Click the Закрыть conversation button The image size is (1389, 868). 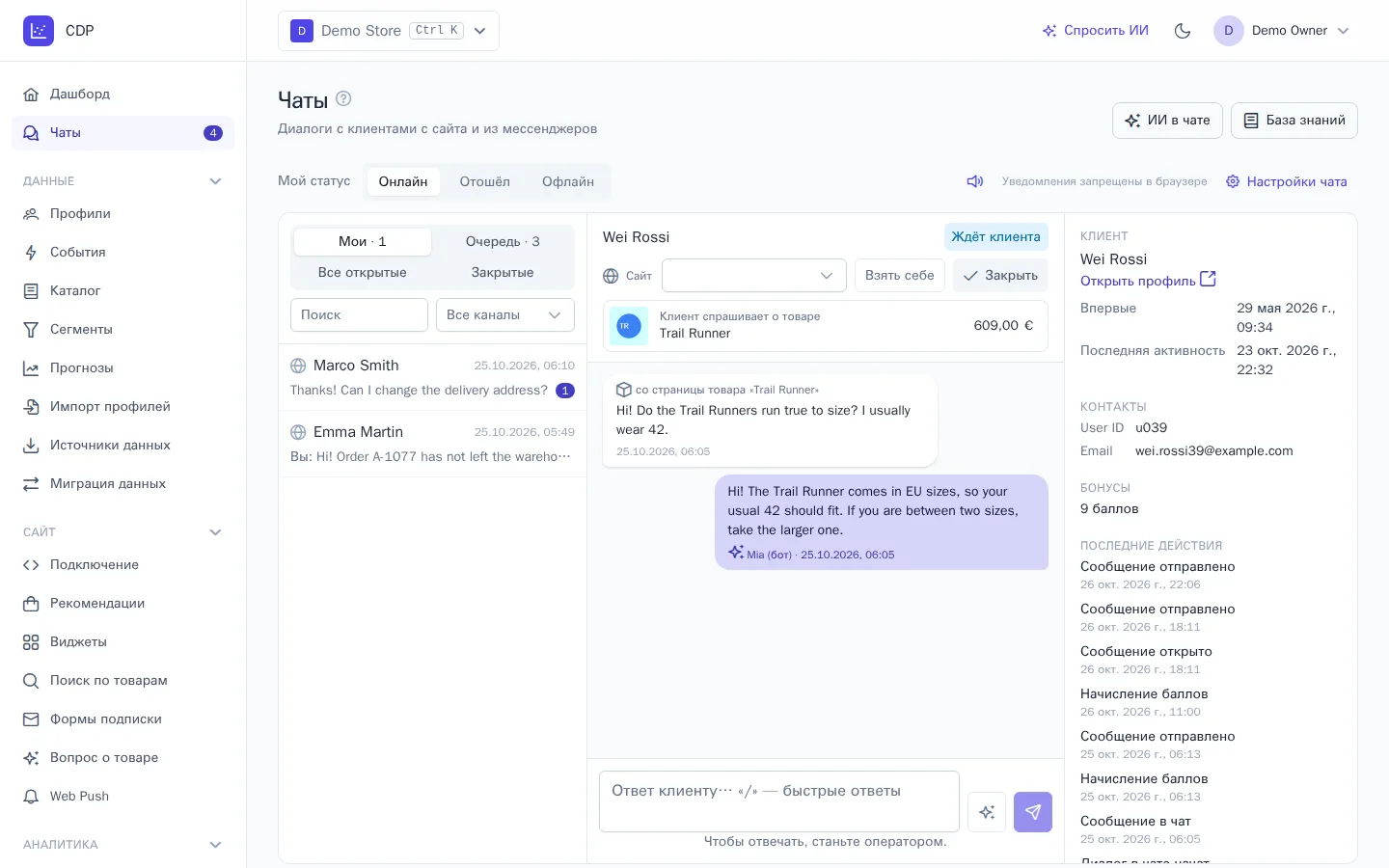(1000, 275)
